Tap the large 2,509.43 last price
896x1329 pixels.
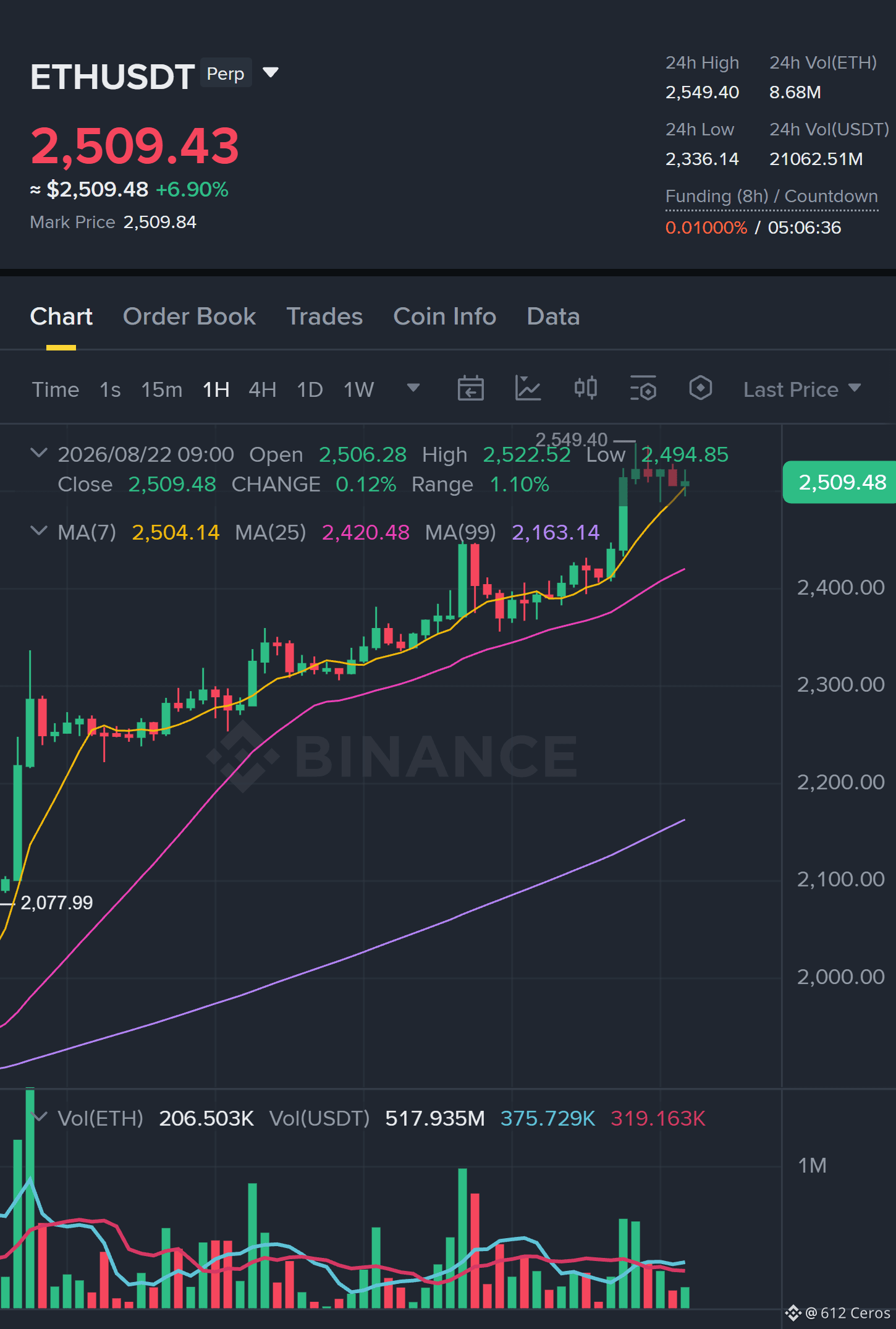tap(135, 146)
